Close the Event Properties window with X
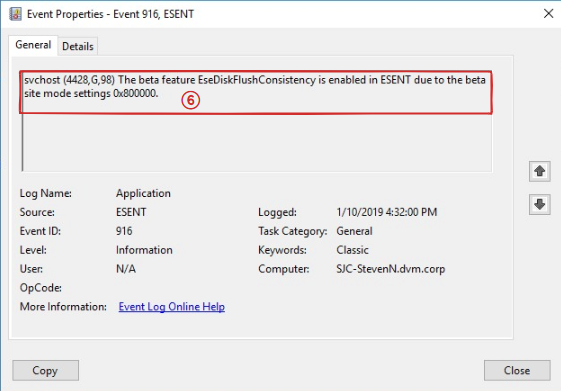This screenshot has width=561, height=391. (548, 14)
